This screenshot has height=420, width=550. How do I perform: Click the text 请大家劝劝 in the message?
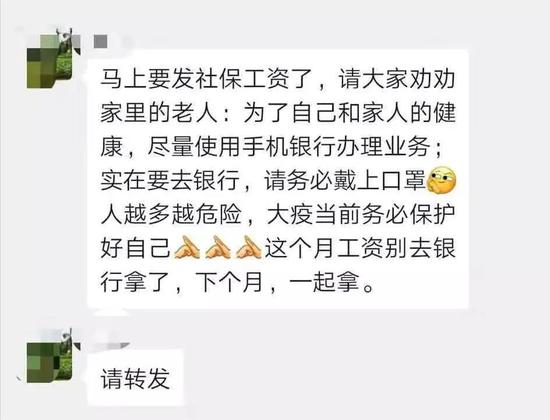pos(397,80)
